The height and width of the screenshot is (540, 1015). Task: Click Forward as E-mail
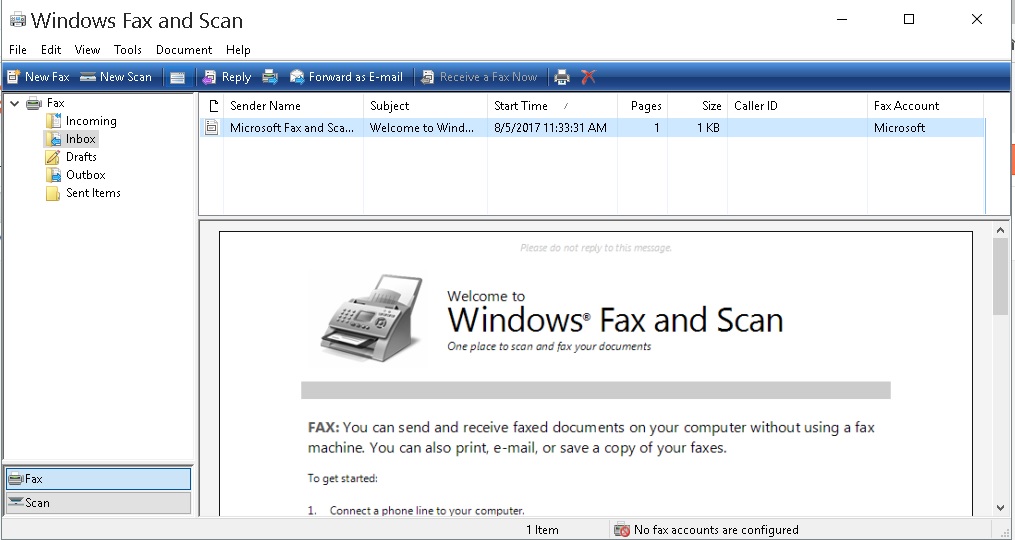click(346, 76)
